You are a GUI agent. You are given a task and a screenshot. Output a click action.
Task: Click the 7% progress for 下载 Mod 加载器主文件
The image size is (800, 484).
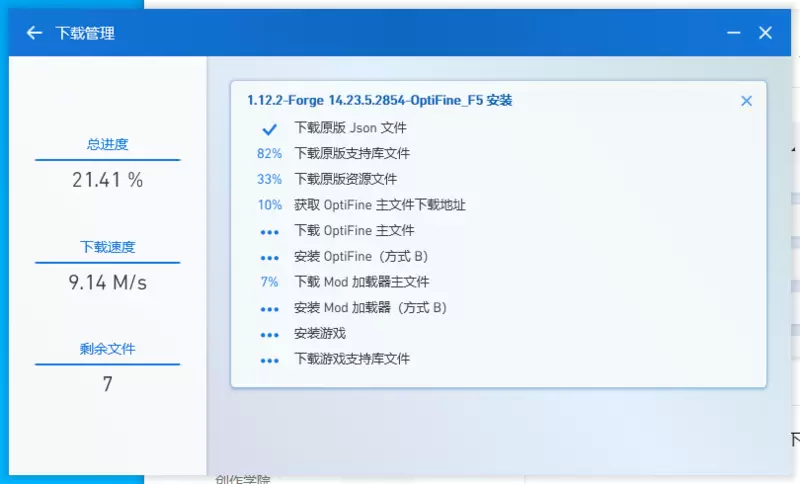(269, 282)
